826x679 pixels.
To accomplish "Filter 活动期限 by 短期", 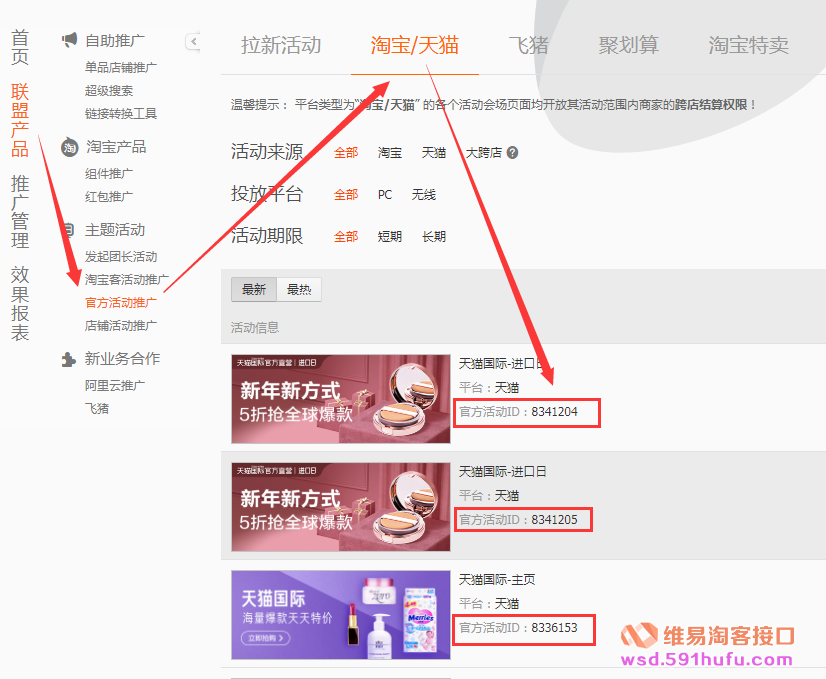I will pos(390,237).
